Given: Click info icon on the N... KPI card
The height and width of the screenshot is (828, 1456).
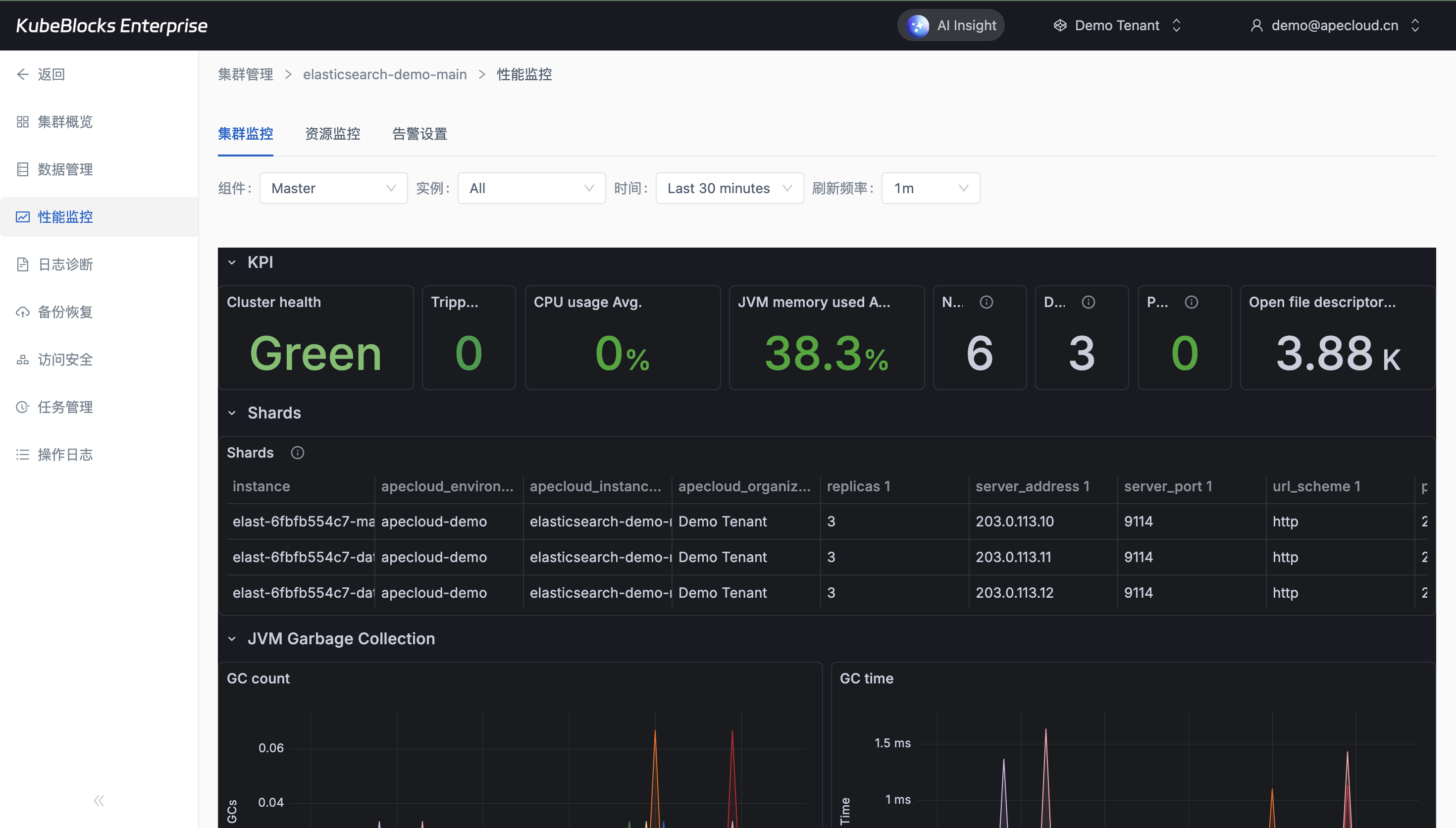Looking at the screenshot, I should [987, 302].
